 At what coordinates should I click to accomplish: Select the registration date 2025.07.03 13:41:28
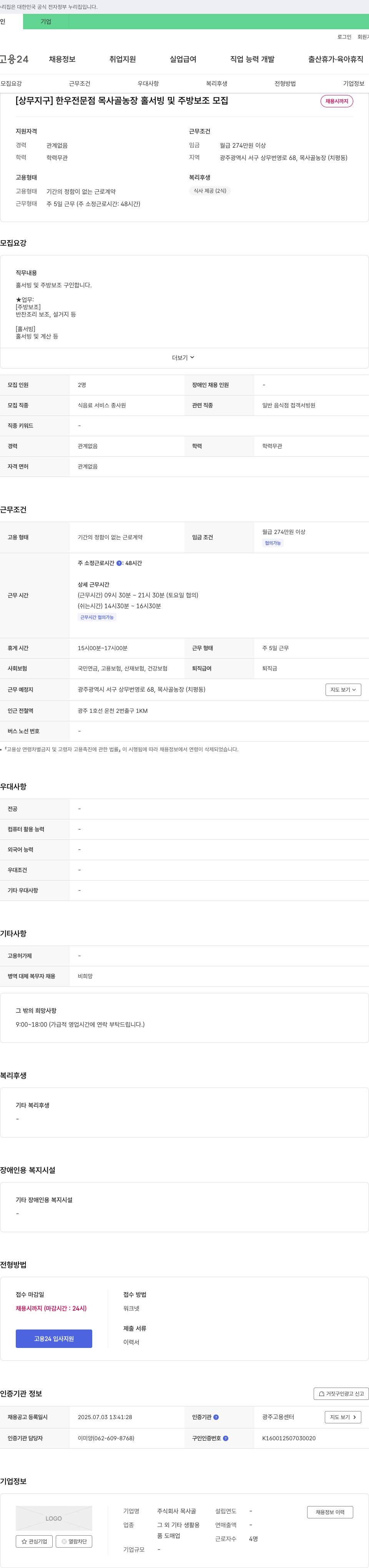[x=105, y=1417]
